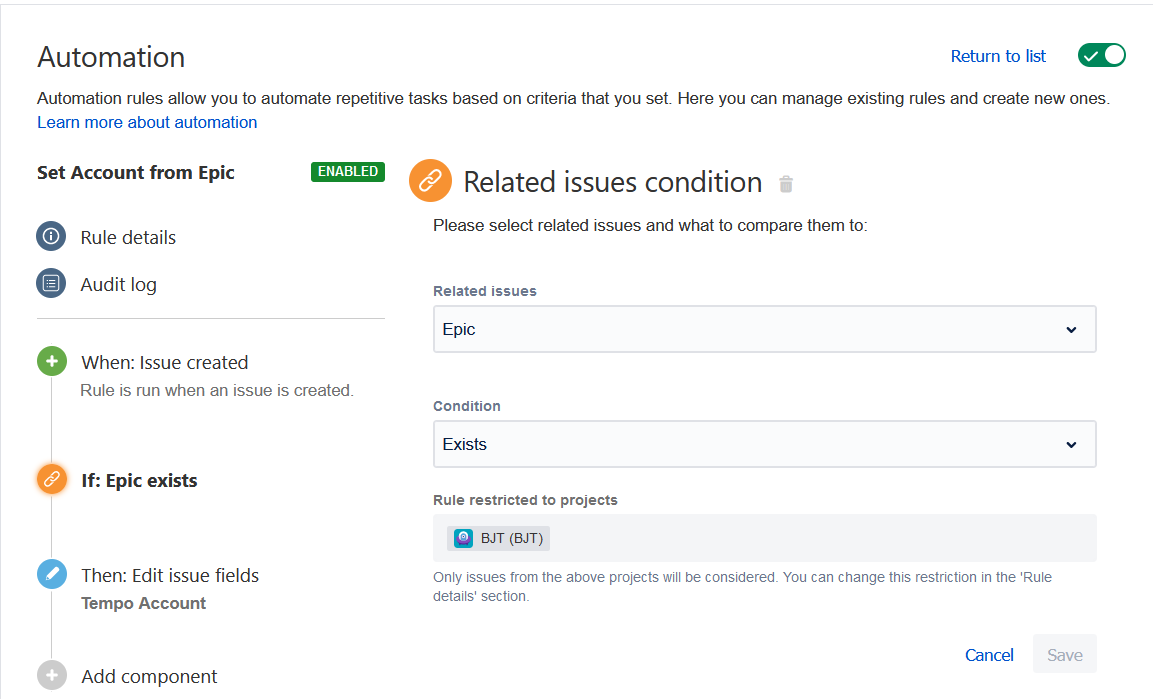Click the blue pencil Edit issue fields icon

[x=51, y=575]
